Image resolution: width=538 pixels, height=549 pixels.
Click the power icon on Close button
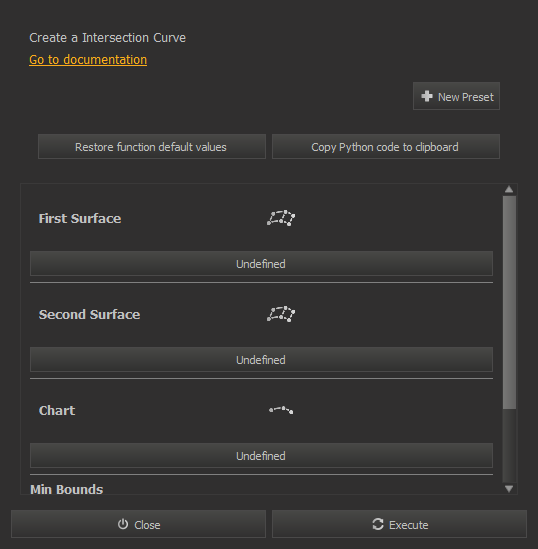tap(123, 524)
